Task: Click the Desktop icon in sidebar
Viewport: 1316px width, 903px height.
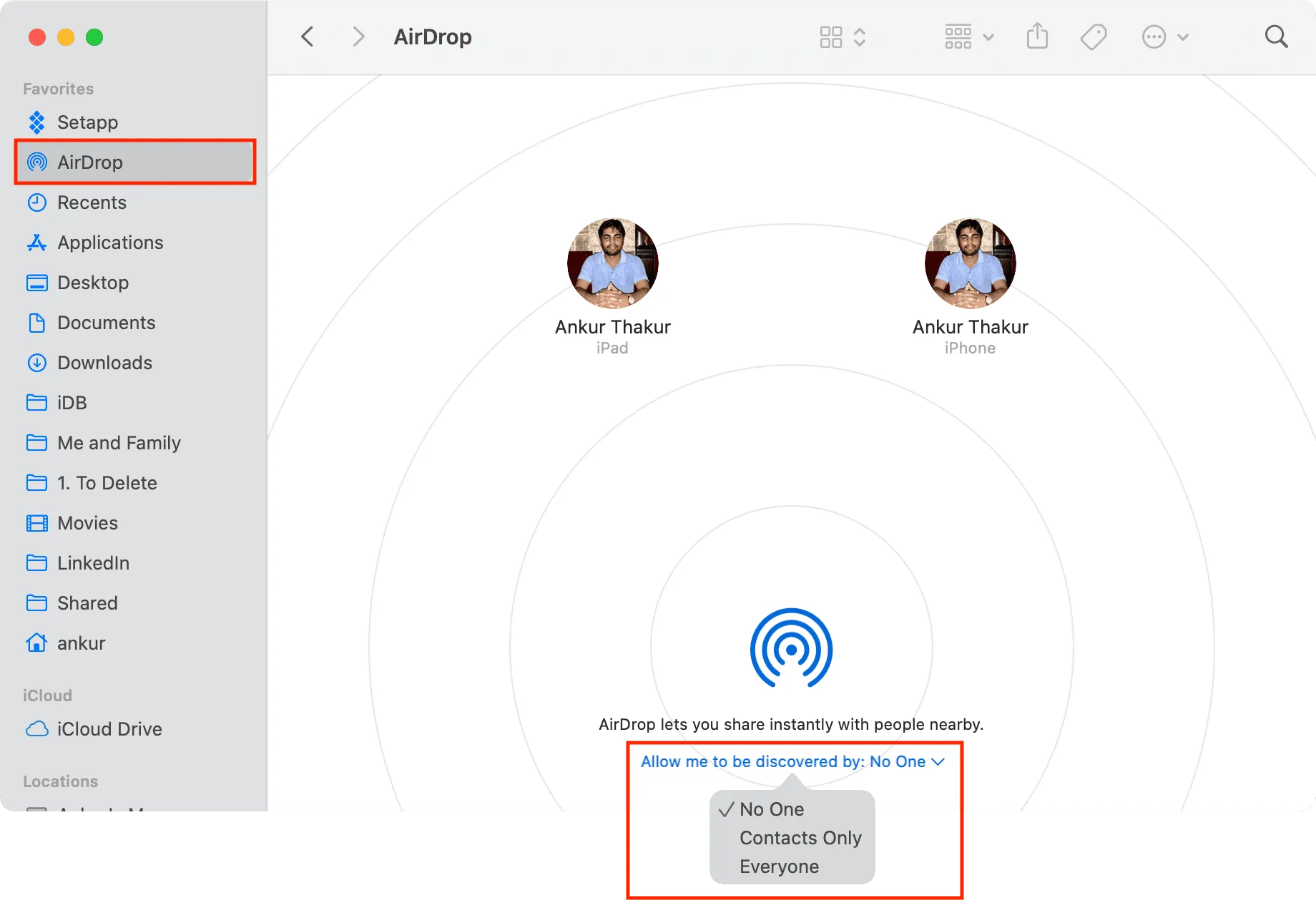Action: point(36,283)
